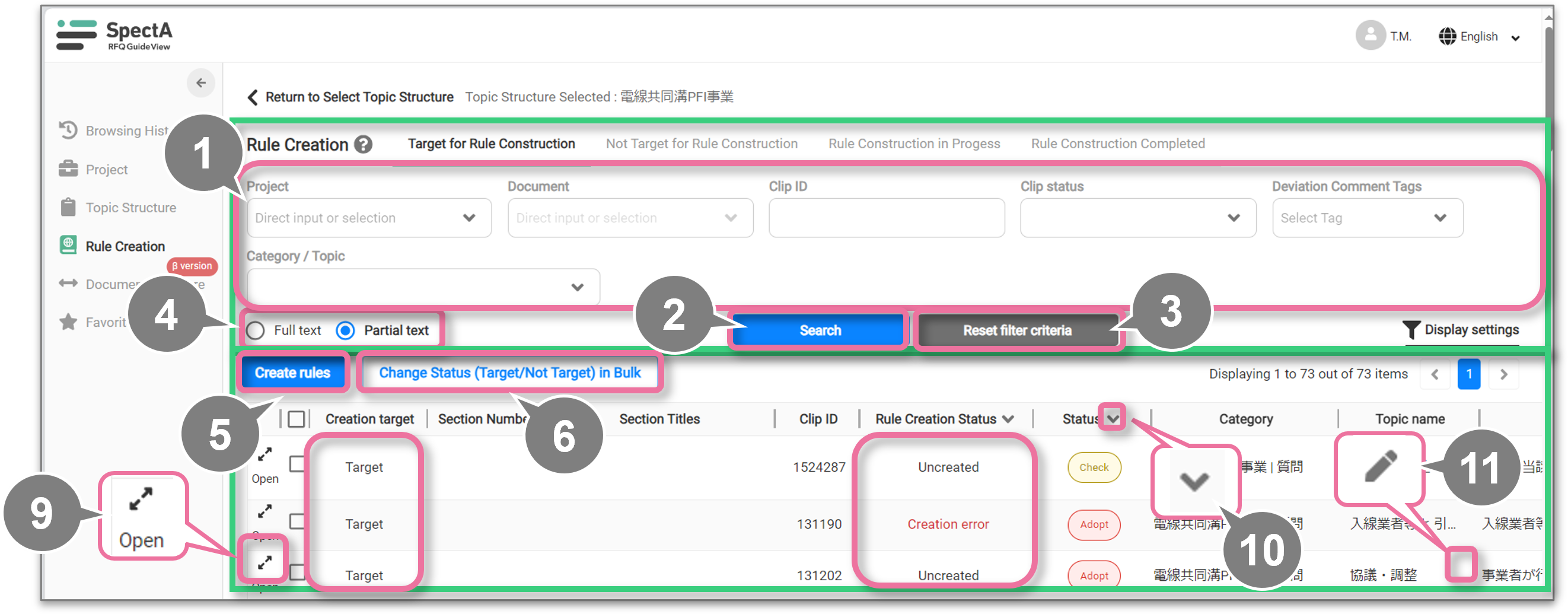The height and width of the screenshot is (614, 1568).
Task: Select the Partial text radio button
Action: click(346, 331)
